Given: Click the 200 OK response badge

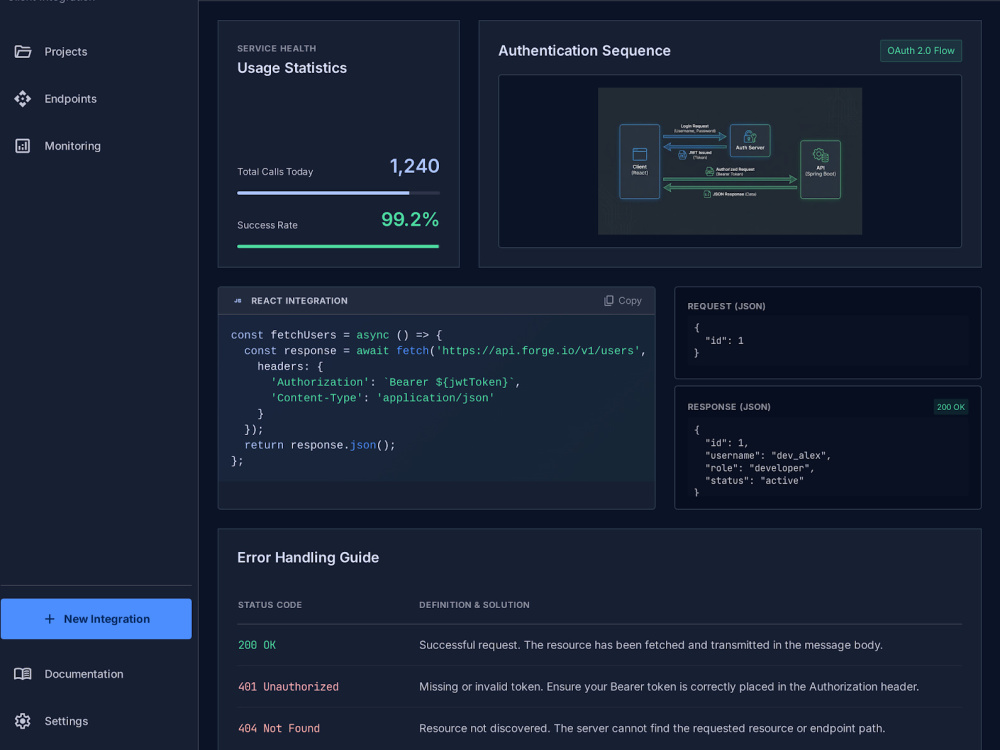Looking at the screenshot, I should (x=950, y=407).
